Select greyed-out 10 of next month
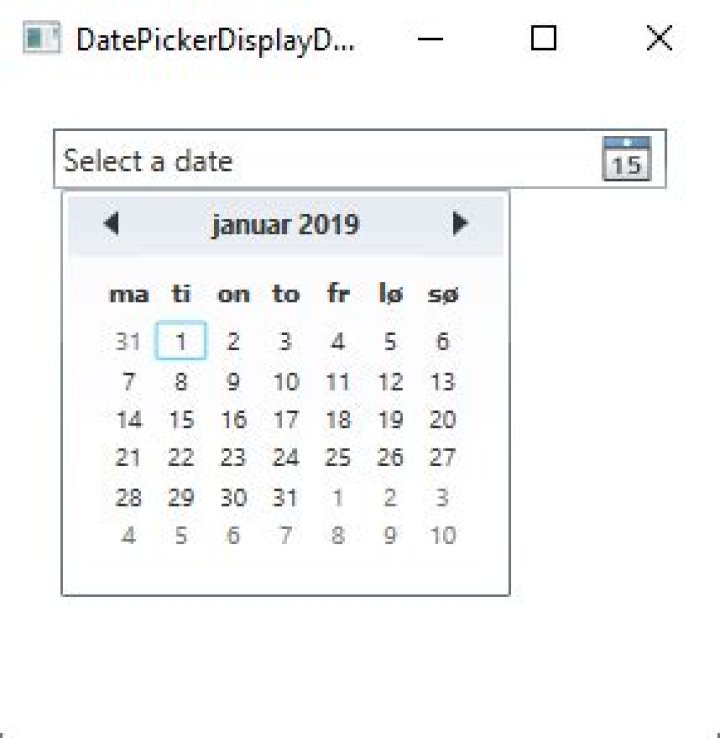This screenshot has height=738, width=720. tap(442, 536)
